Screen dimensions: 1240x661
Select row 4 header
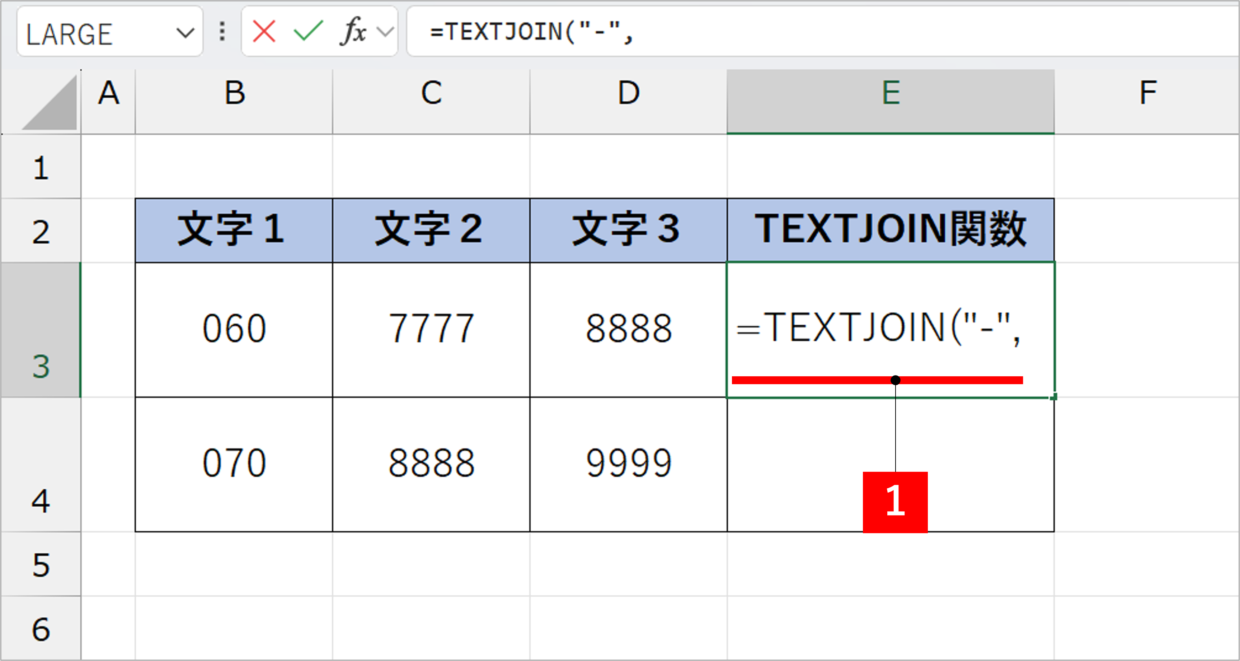click(40, 465)
